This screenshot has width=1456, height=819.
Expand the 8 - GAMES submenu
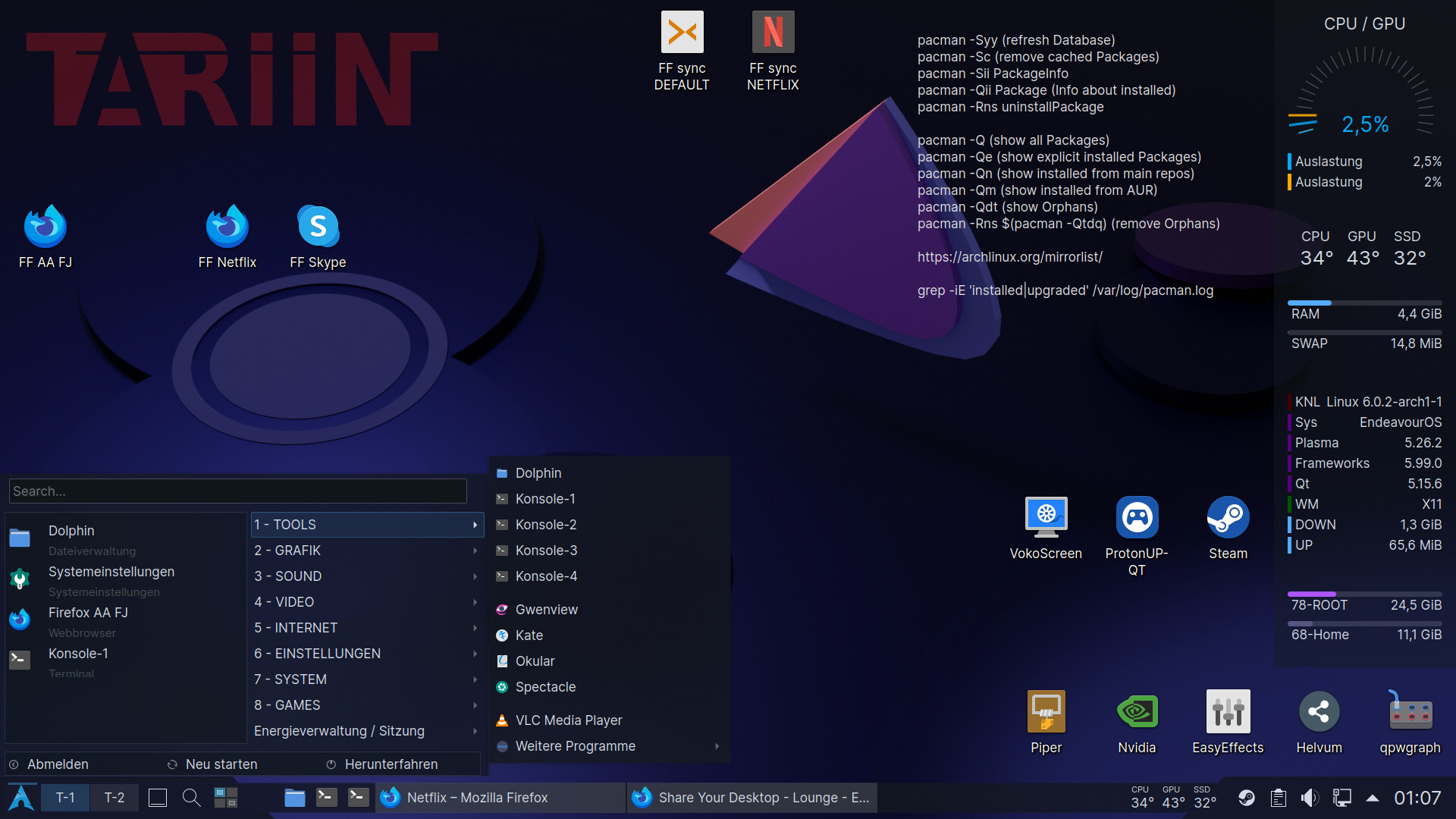click(368, 705)
